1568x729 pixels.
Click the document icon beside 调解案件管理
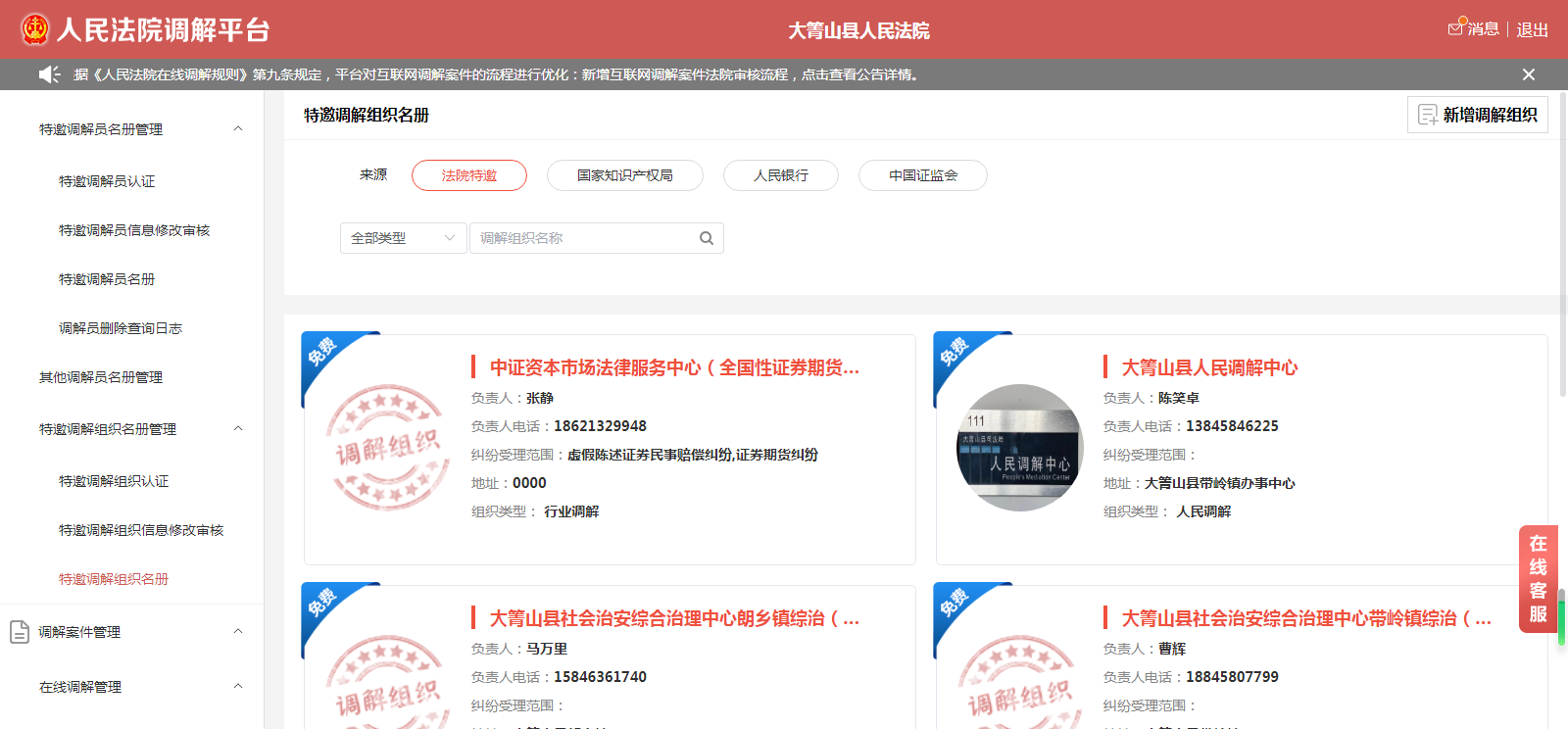pos(20,632)
